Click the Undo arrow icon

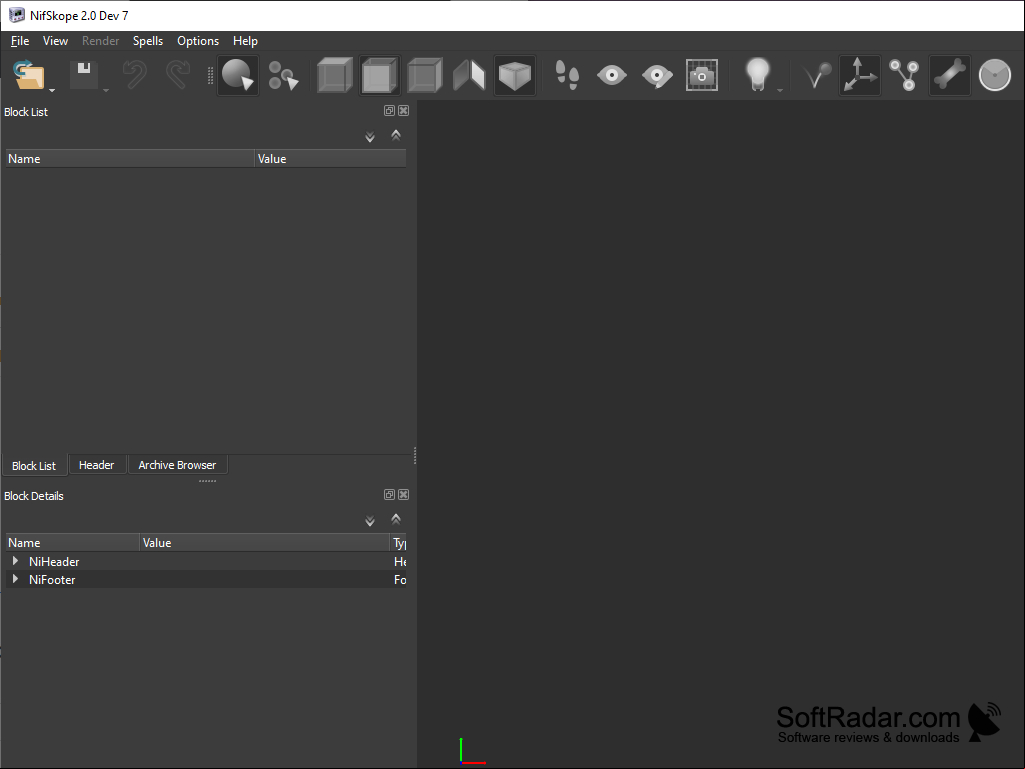tap(135, 75)
